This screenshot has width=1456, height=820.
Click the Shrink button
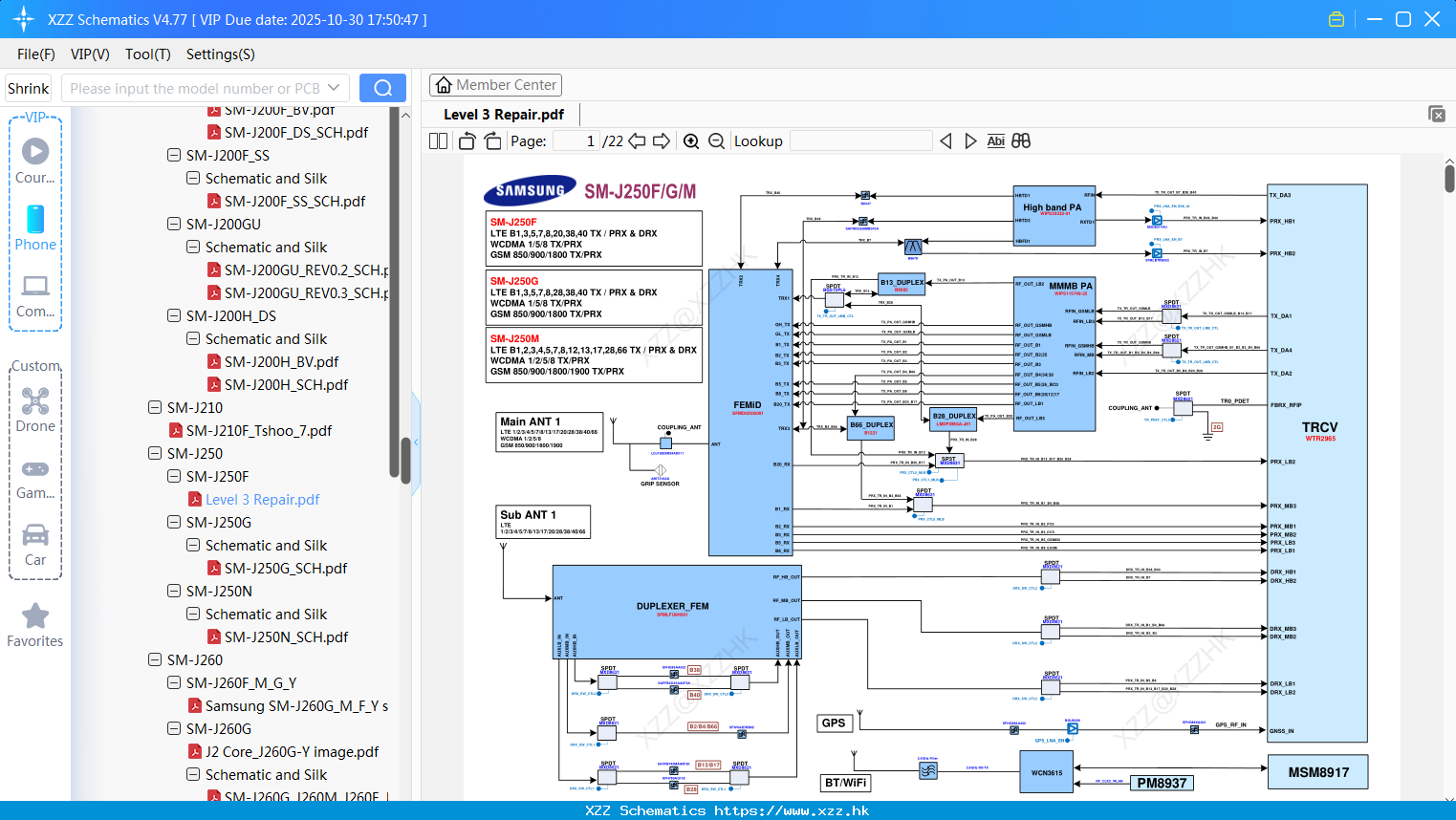click(28, 88)
